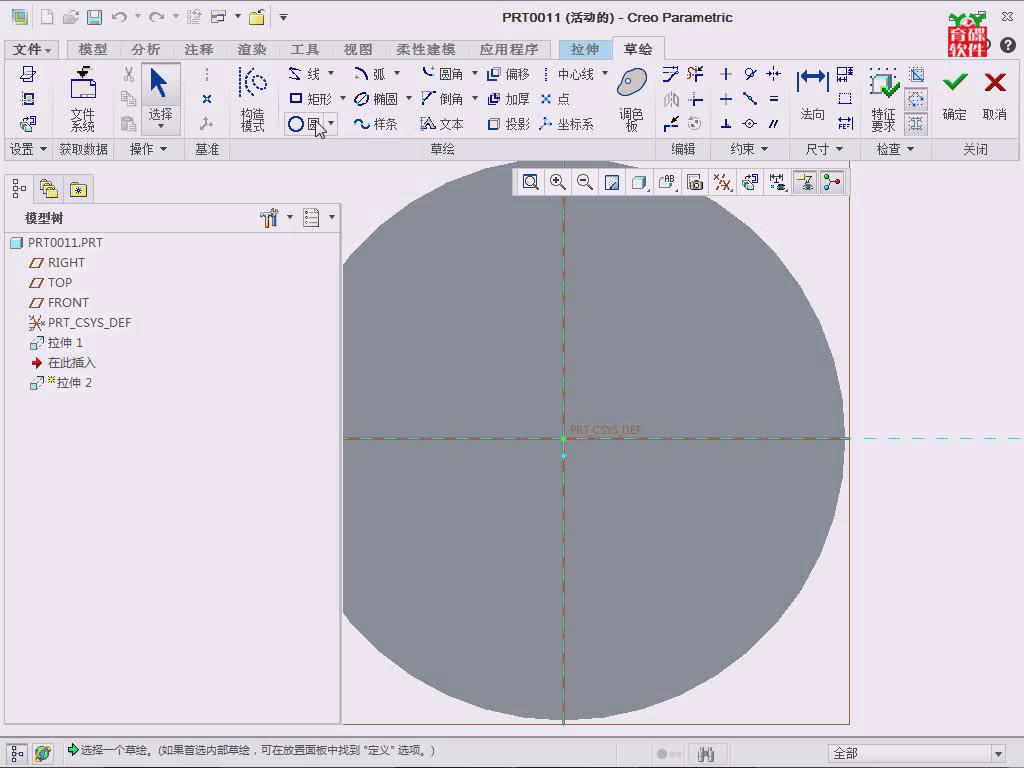Toggle the Sketch View icon in graphics toolbar
This screenshot has width=1024, height=768.
750,182
